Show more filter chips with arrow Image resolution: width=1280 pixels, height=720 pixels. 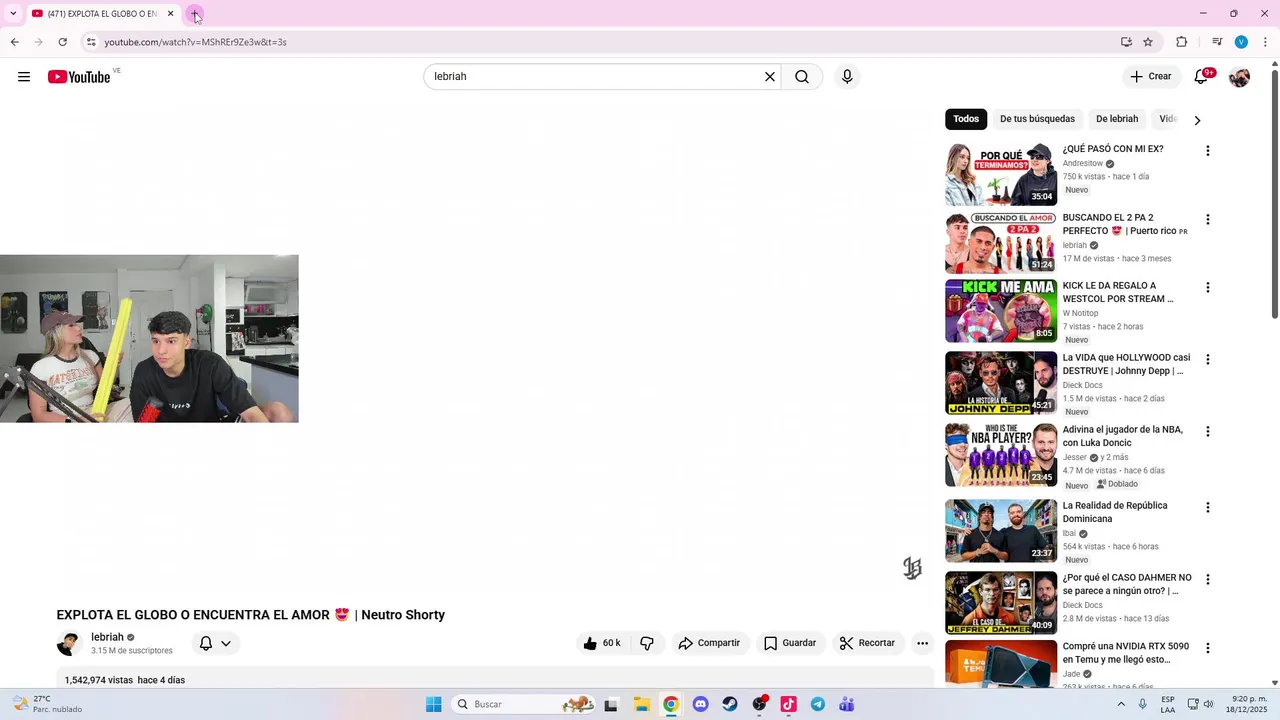1197,120
